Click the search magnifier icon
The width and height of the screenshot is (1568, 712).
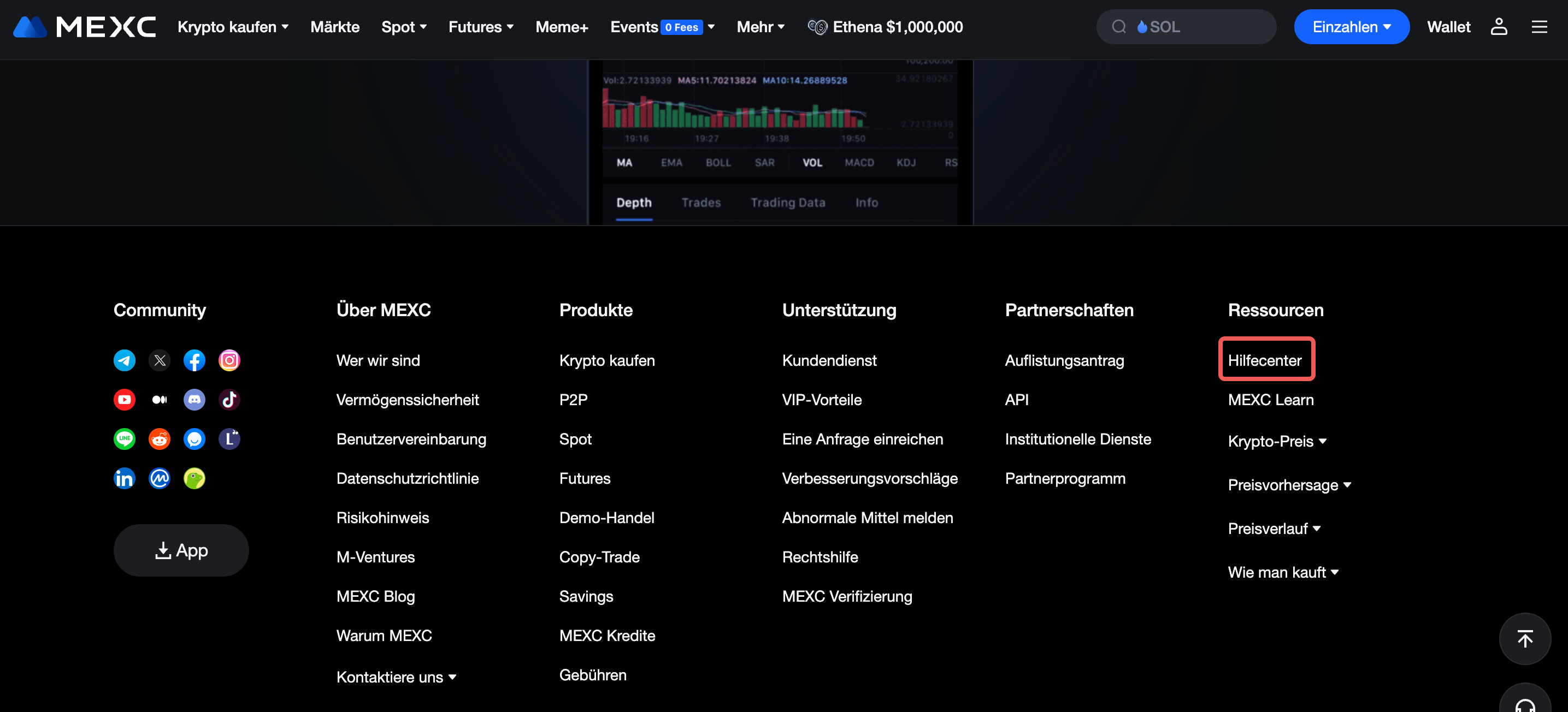[1119, 27]
